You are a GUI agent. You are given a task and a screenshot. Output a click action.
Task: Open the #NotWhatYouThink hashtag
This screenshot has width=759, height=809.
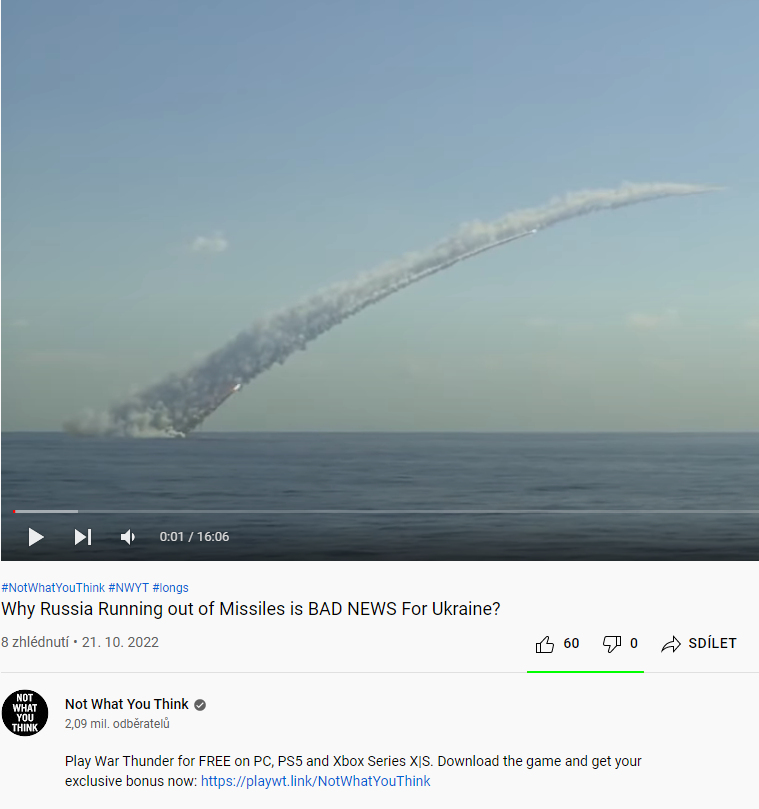pos(53,588)
